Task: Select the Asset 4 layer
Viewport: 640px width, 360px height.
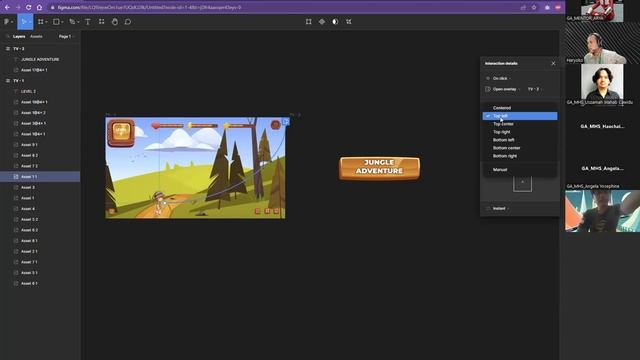Action: [x=40, y=209]
